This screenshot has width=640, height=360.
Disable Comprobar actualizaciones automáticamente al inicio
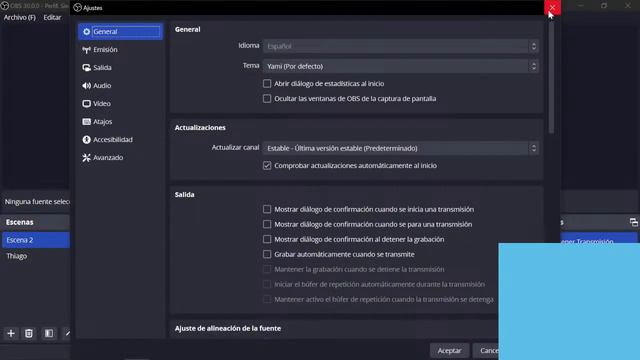point(267,165)
